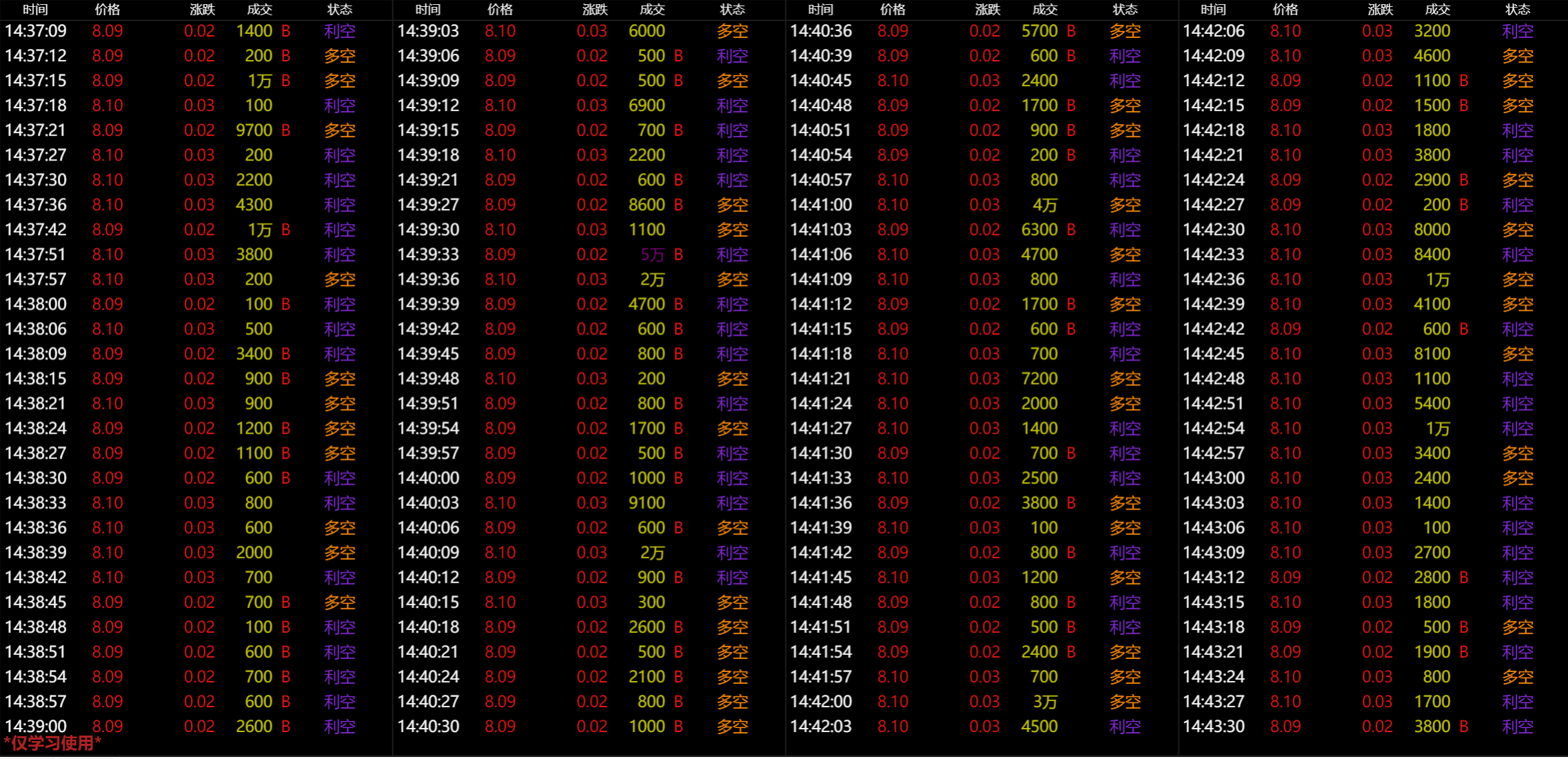Click the 14:43:30 last trade row
This screenshot has width=1568, height=759.
coord(1214,726)
